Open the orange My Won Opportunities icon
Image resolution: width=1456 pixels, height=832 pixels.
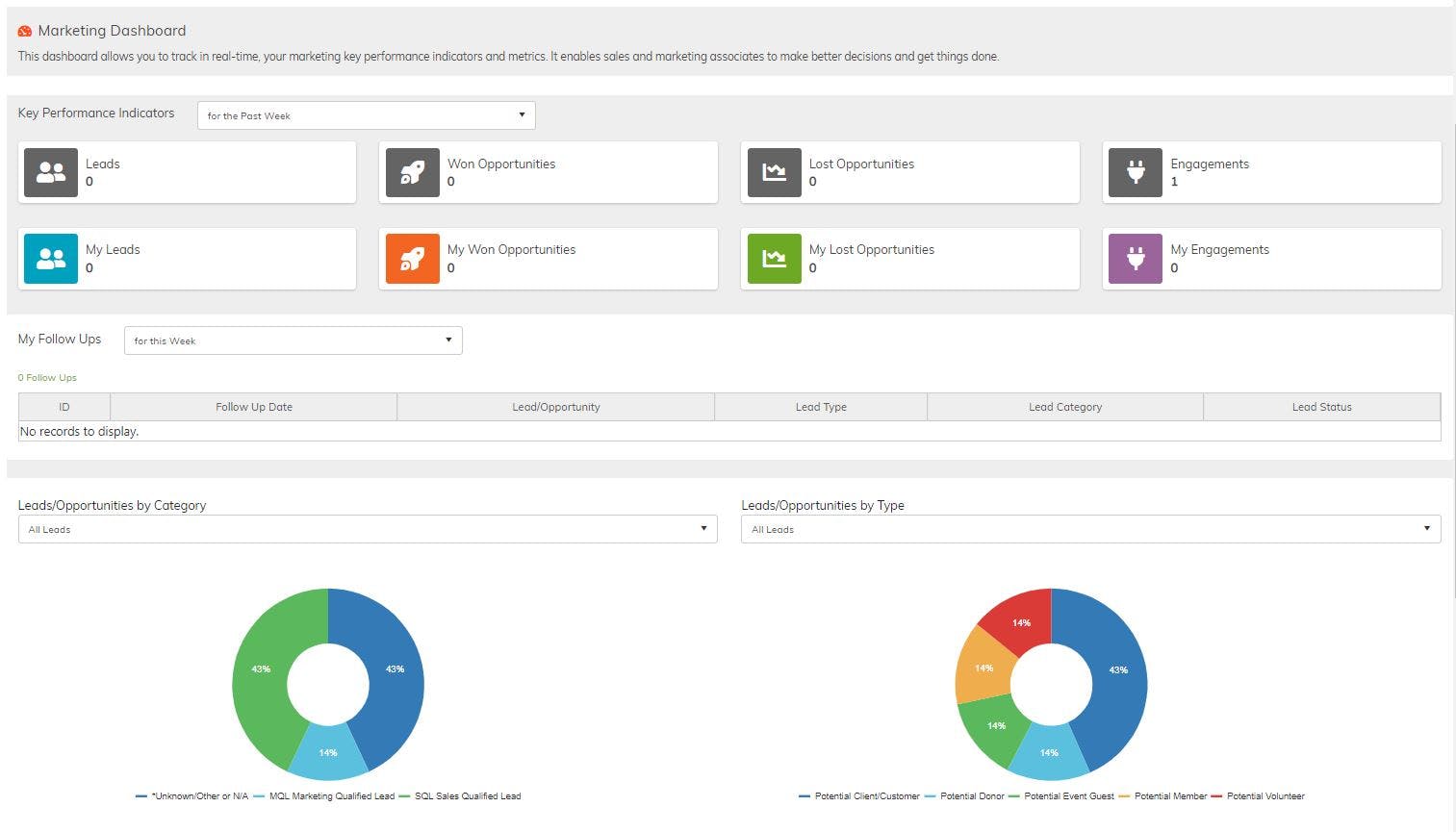(x=413, y=259)
